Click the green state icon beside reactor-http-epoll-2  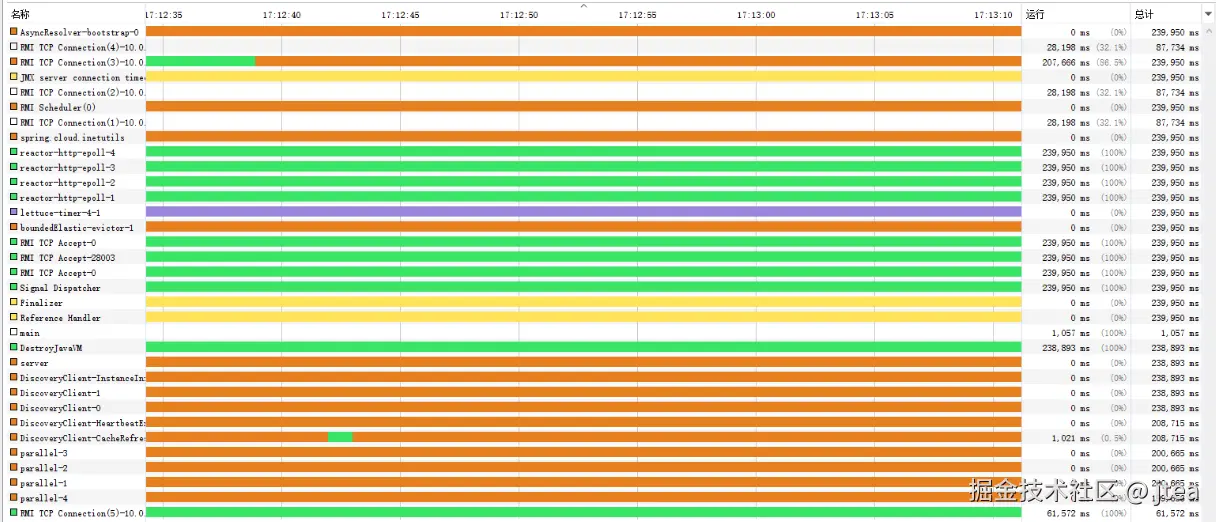click(14, 182)
